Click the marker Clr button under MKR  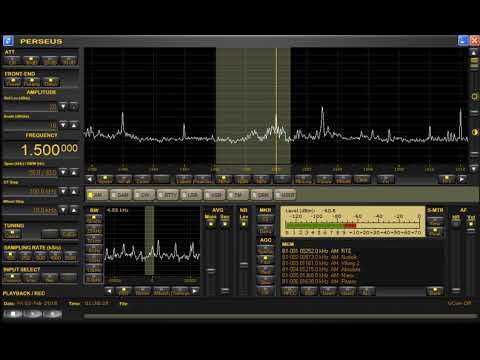click(x=265, y=219)
